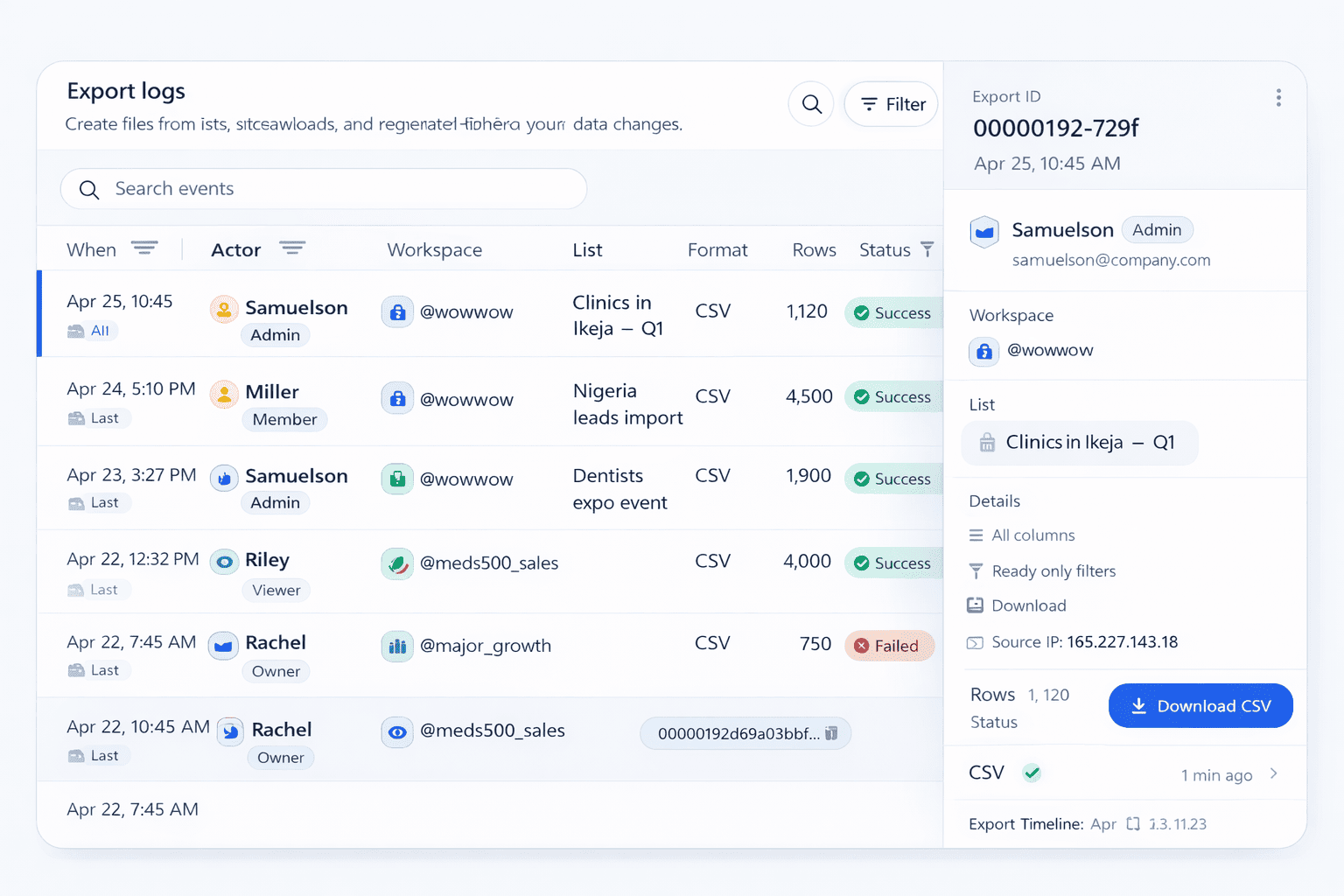The image size is (1344, 896).
Task: Click the Download CSV button
Action: (1200, 705)
